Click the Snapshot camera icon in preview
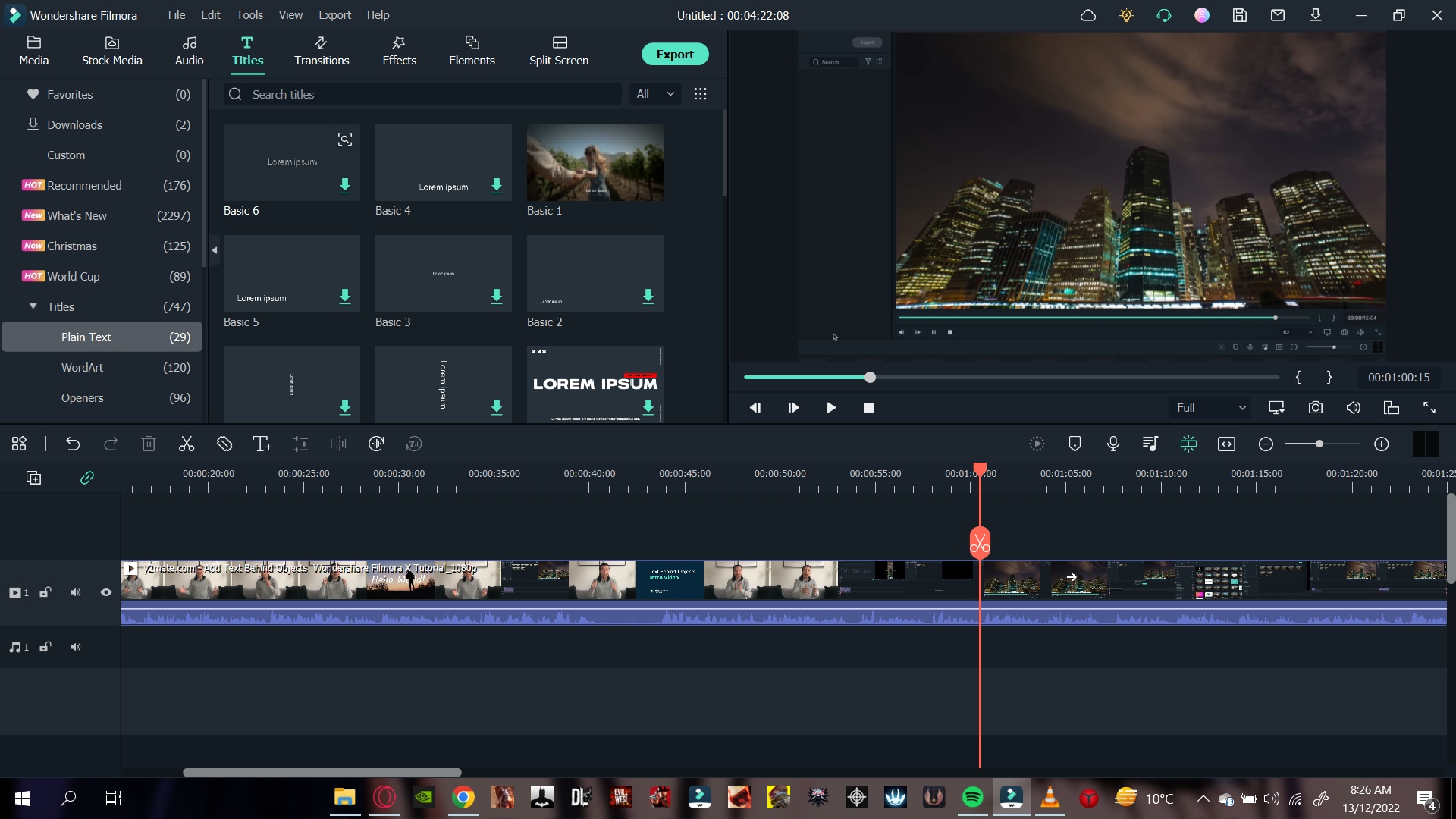1456x819 pixels. [1316, 407]
